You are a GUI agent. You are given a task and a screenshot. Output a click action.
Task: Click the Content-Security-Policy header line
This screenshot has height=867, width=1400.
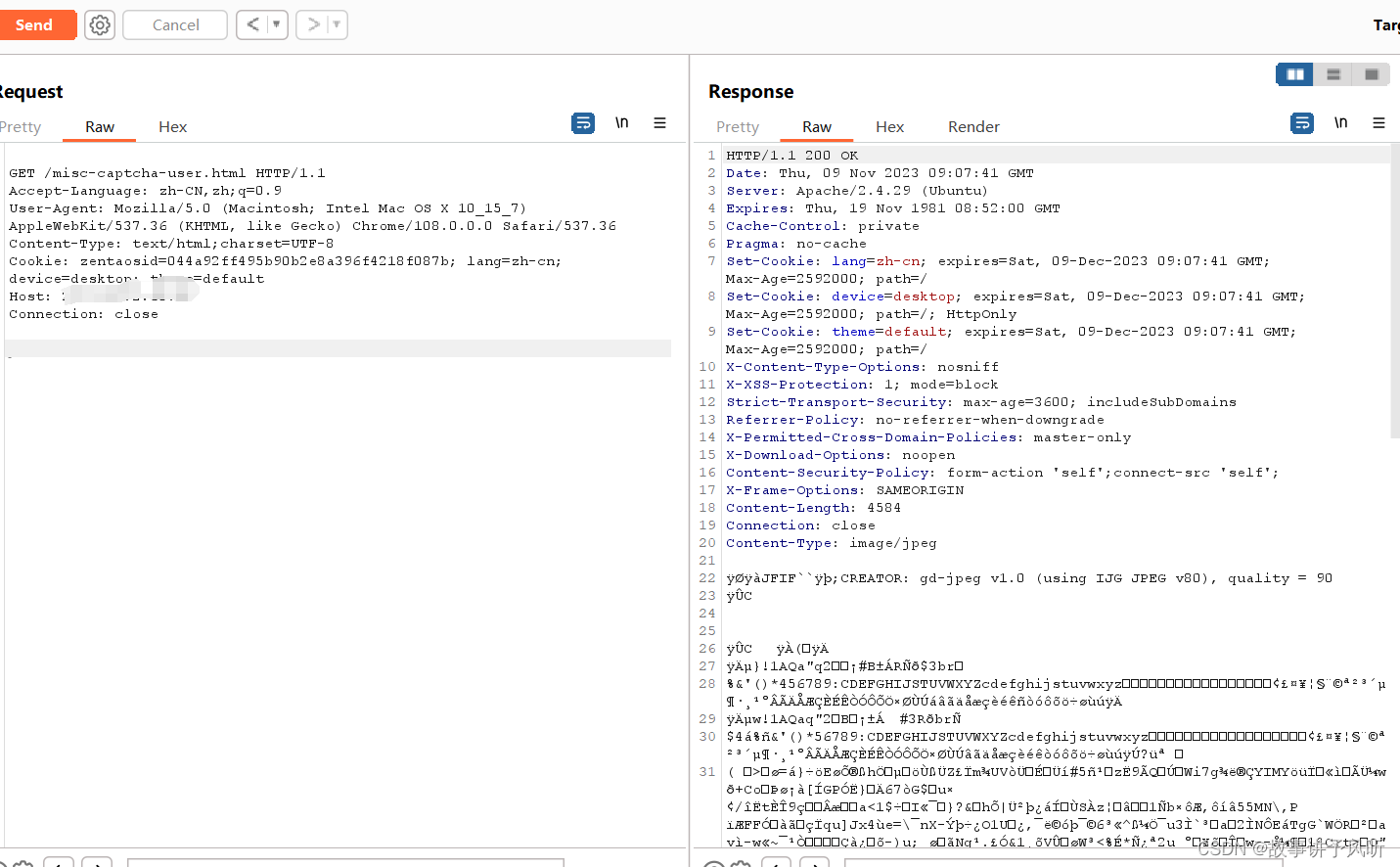[1002, 473]
